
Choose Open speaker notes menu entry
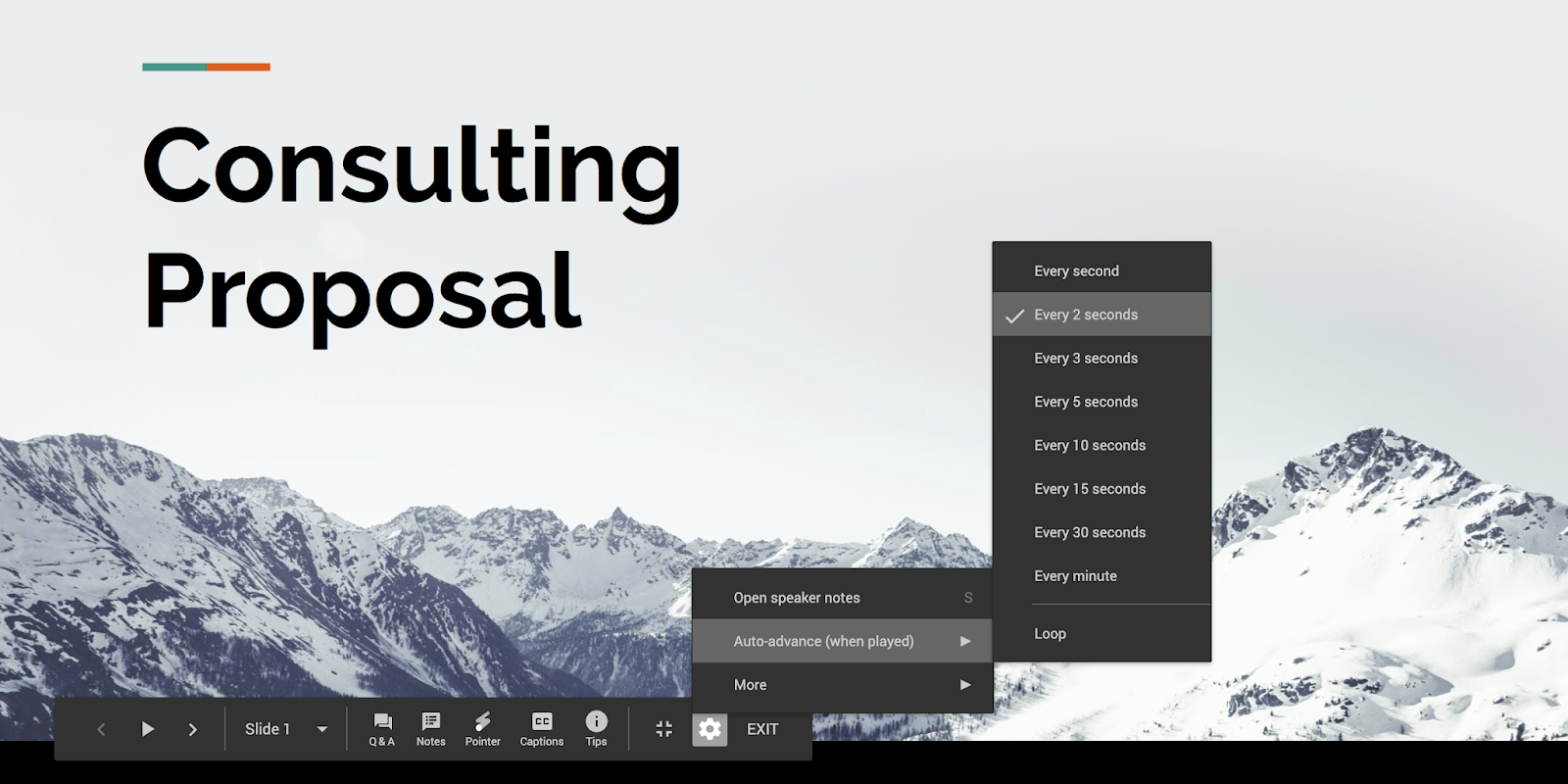click(x=843, y=598)
